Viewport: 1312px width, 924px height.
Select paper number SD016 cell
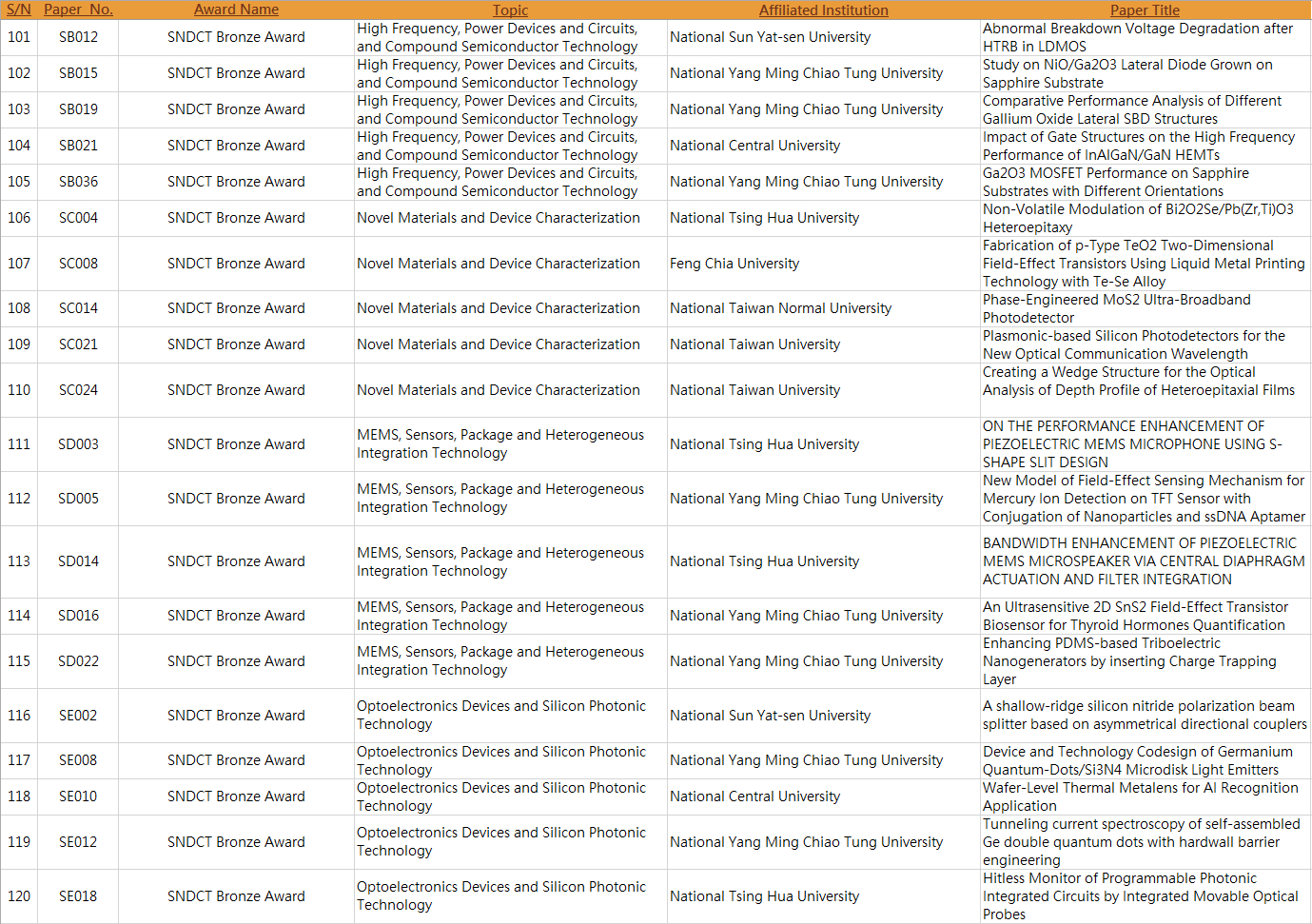click(78, 616)
